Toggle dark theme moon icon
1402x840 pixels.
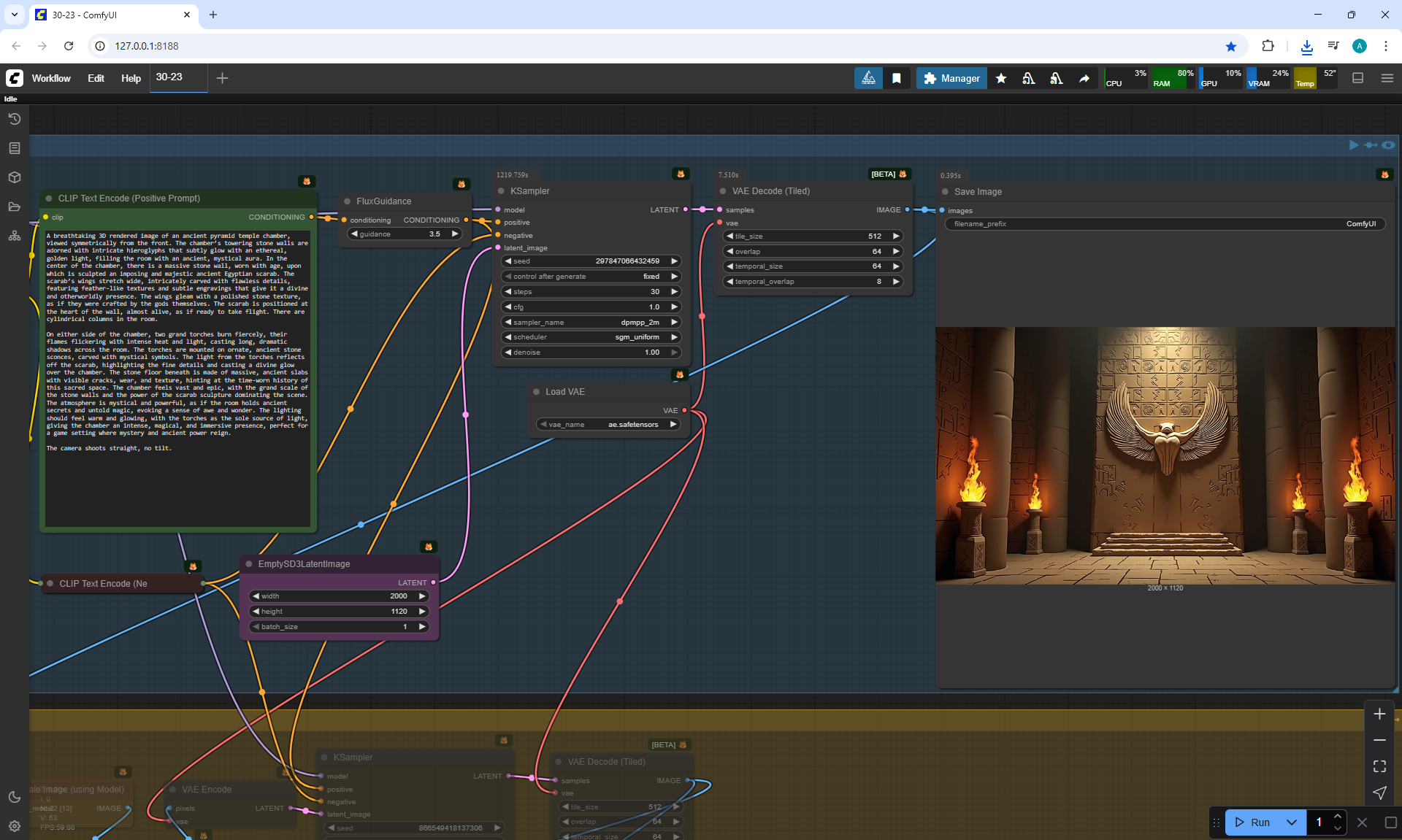(15, 797)
